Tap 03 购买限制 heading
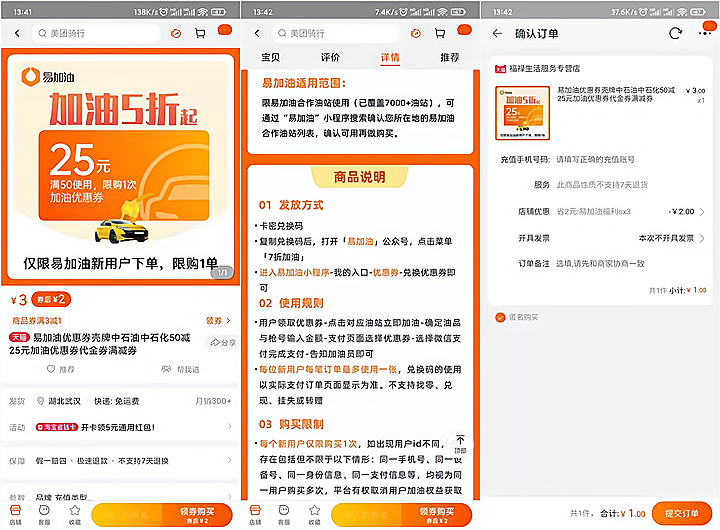 (x=291, y=424)
